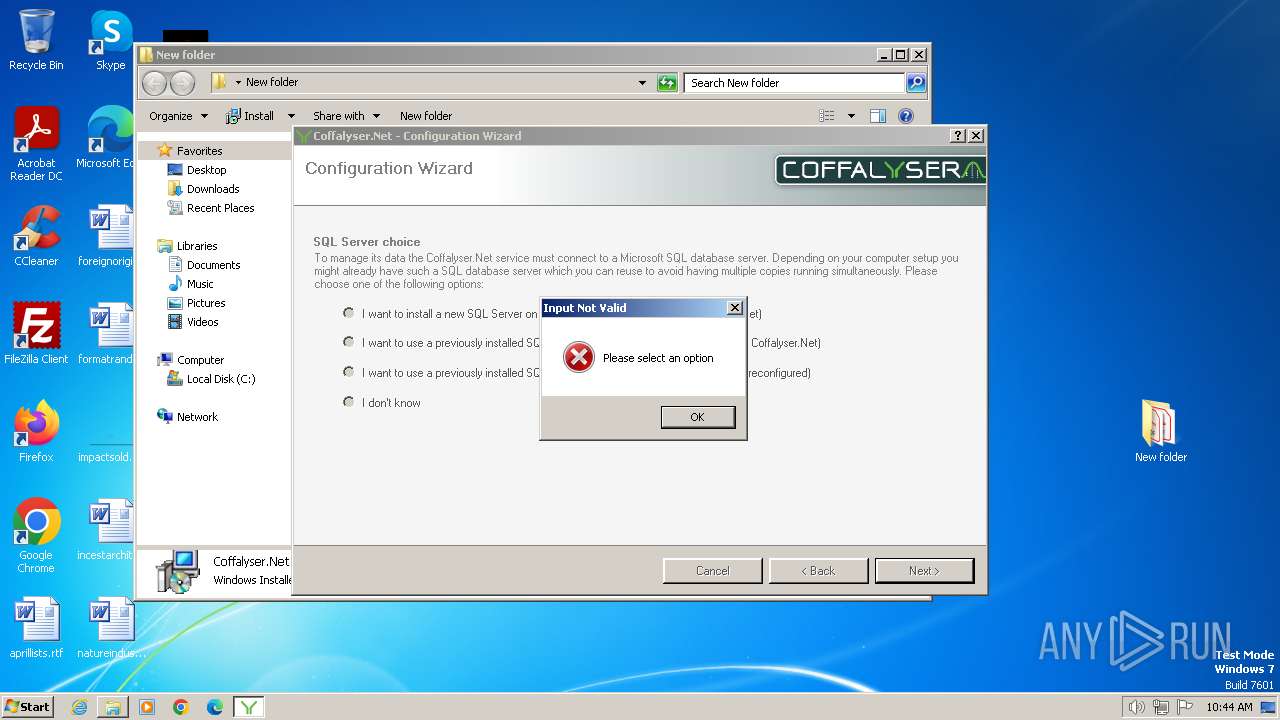Click the volume icon in system tray
Image resolution: width=1280 pixels, height=720 pixels.
coord(1137,707)
